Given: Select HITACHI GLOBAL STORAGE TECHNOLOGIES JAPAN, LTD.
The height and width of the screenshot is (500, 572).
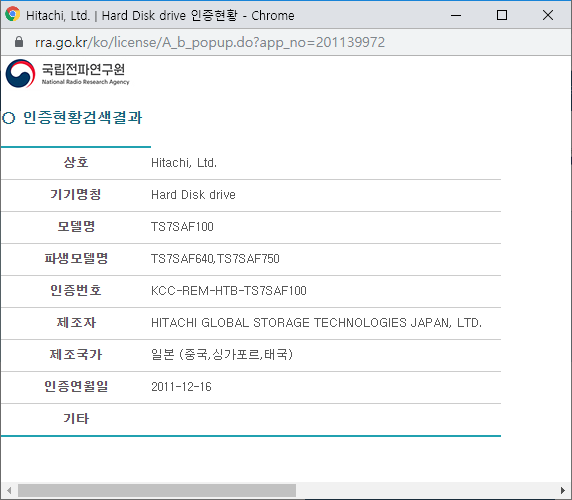Looking at the screenshot, I should (x=316, y=323).
